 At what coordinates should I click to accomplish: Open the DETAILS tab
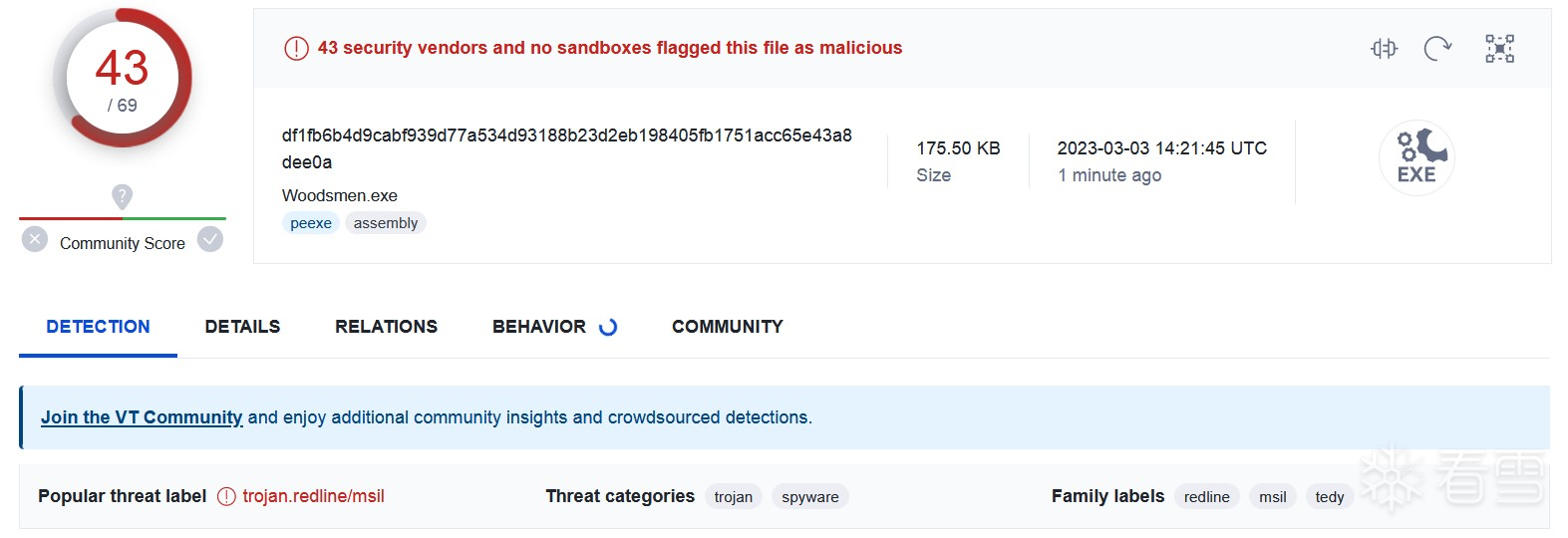[x=242, y=327]
